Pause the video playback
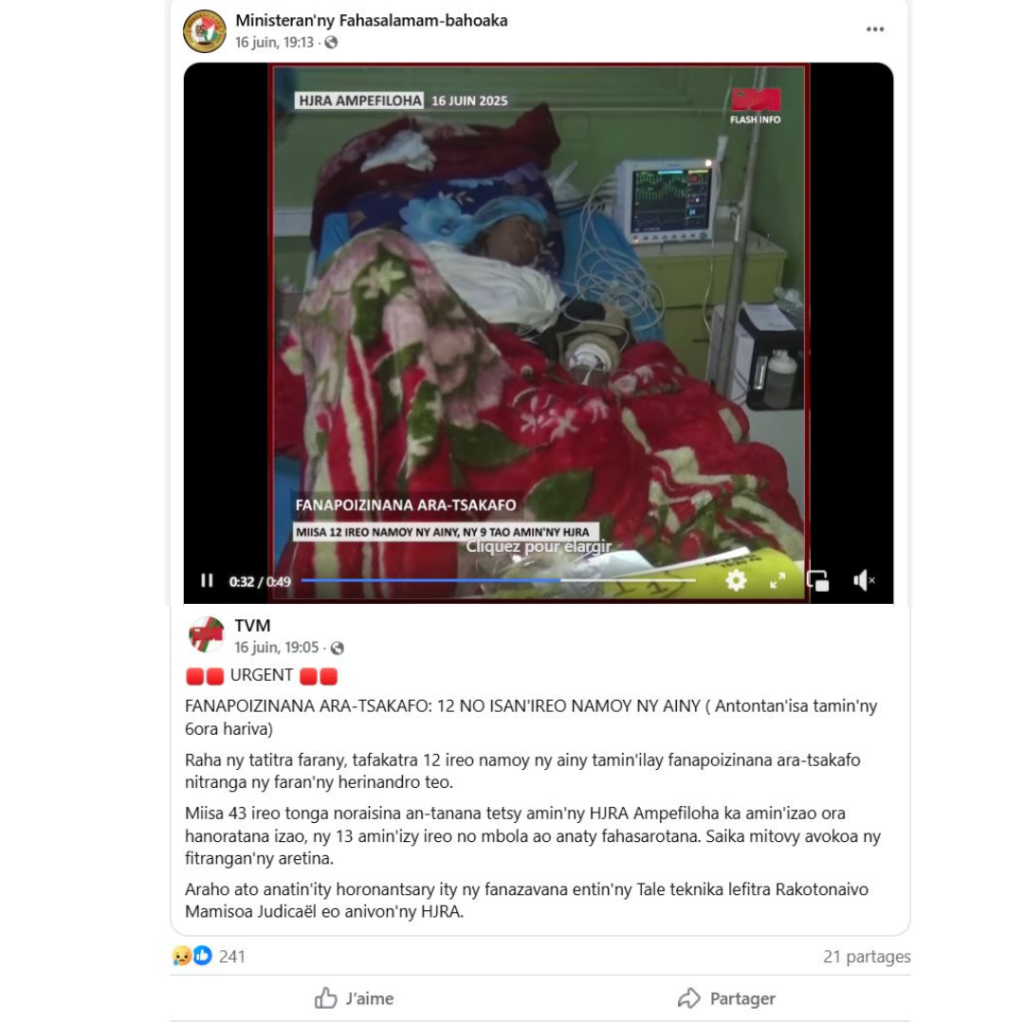This screenshot has height=1024, width=1024. pos(206,581)
